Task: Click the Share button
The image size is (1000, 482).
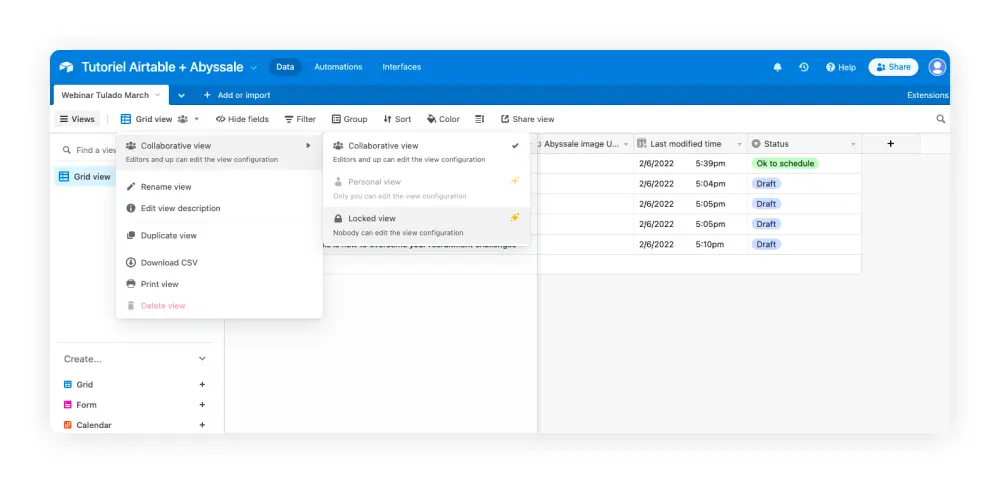Action: 893,67
